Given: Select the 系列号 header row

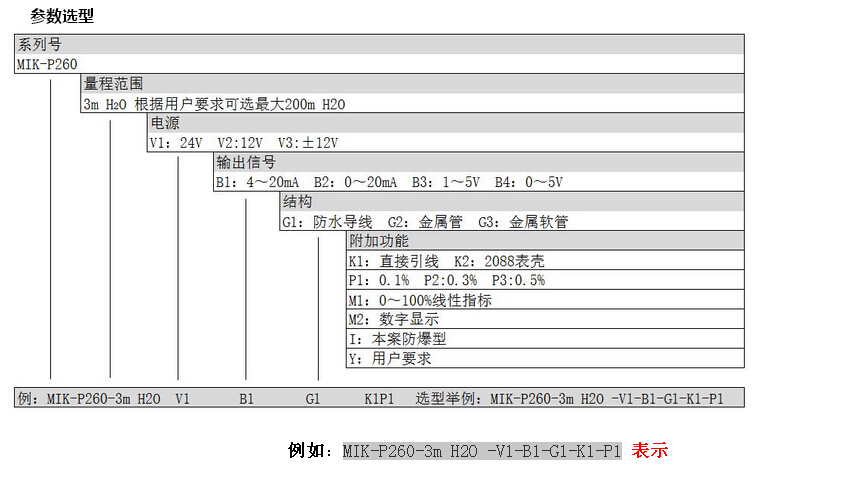Looking at the screenshot, I should click(x=380, y=45).
